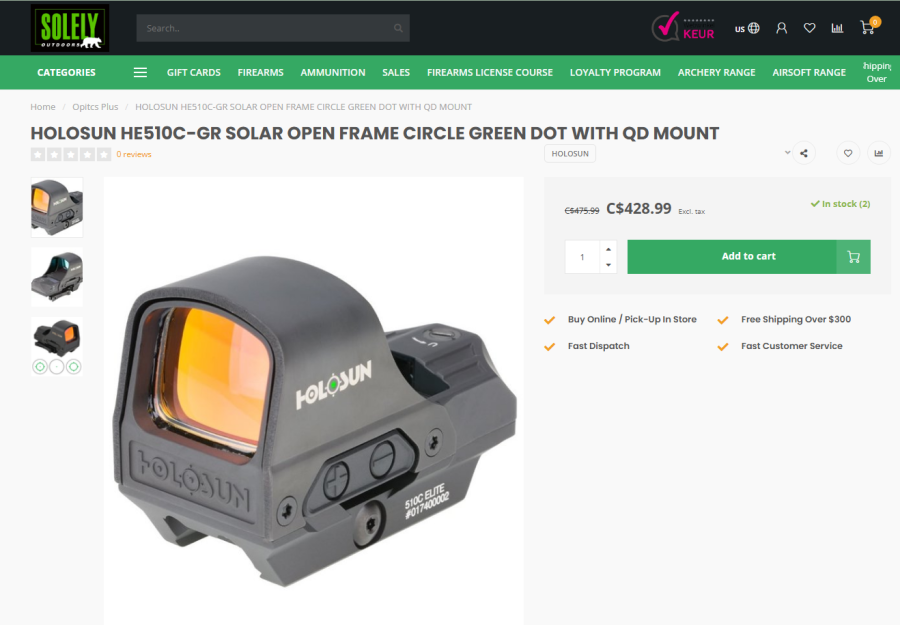Click the Solely Outdoors logo
The width and height of the screenshot is (900, 625).
coord(70,28)
